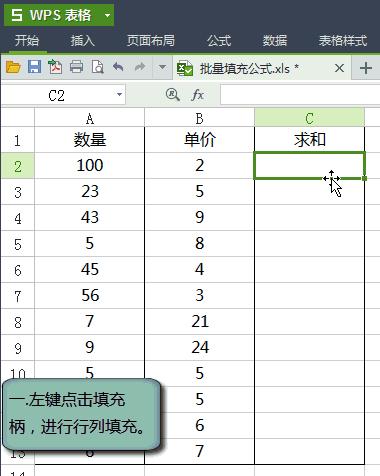Select cell B9 containing 24
This screenshot has height=476, width=380.
(199, 348)
